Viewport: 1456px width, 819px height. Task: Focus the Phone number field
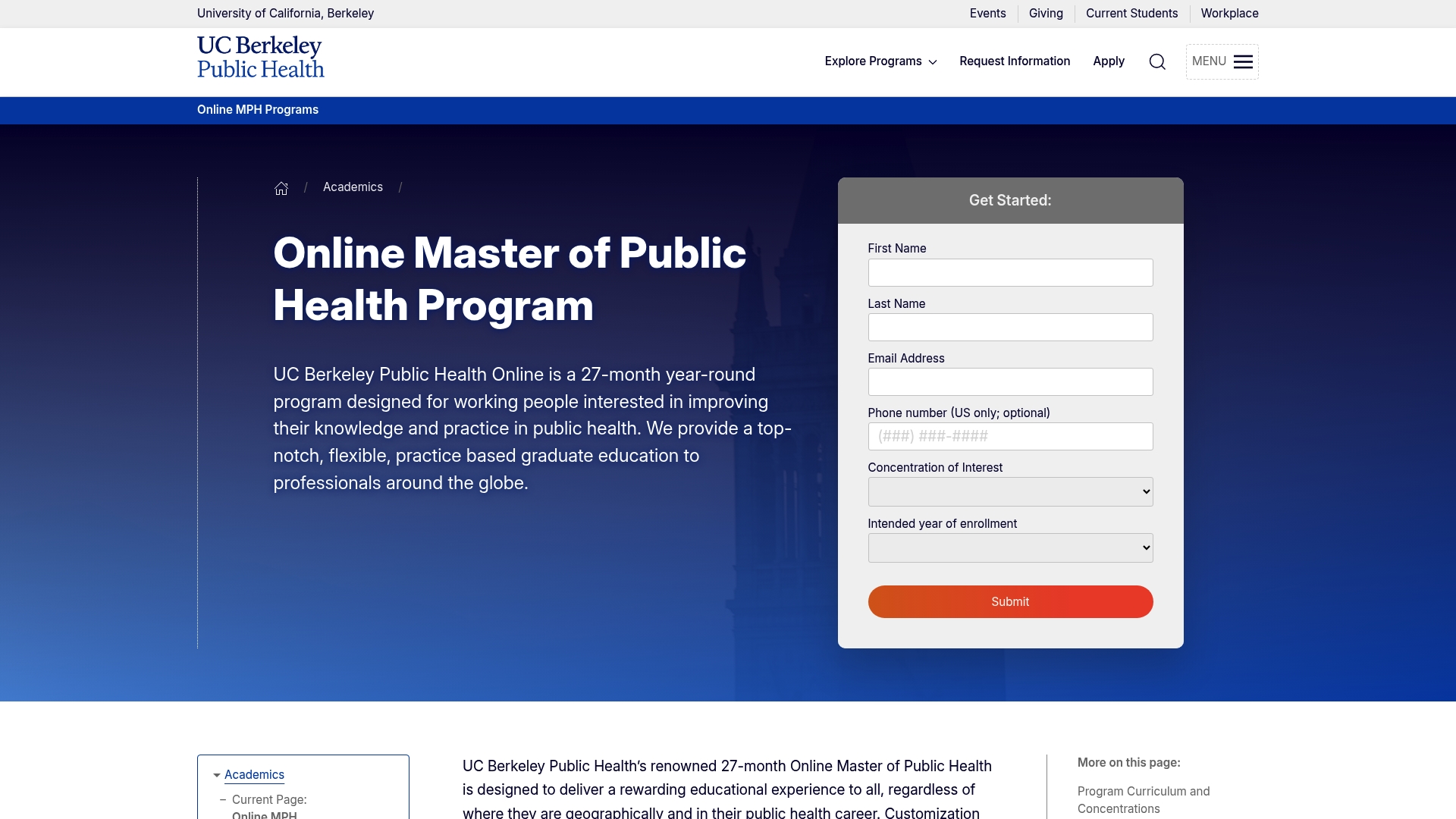(x=1010, y=437)
